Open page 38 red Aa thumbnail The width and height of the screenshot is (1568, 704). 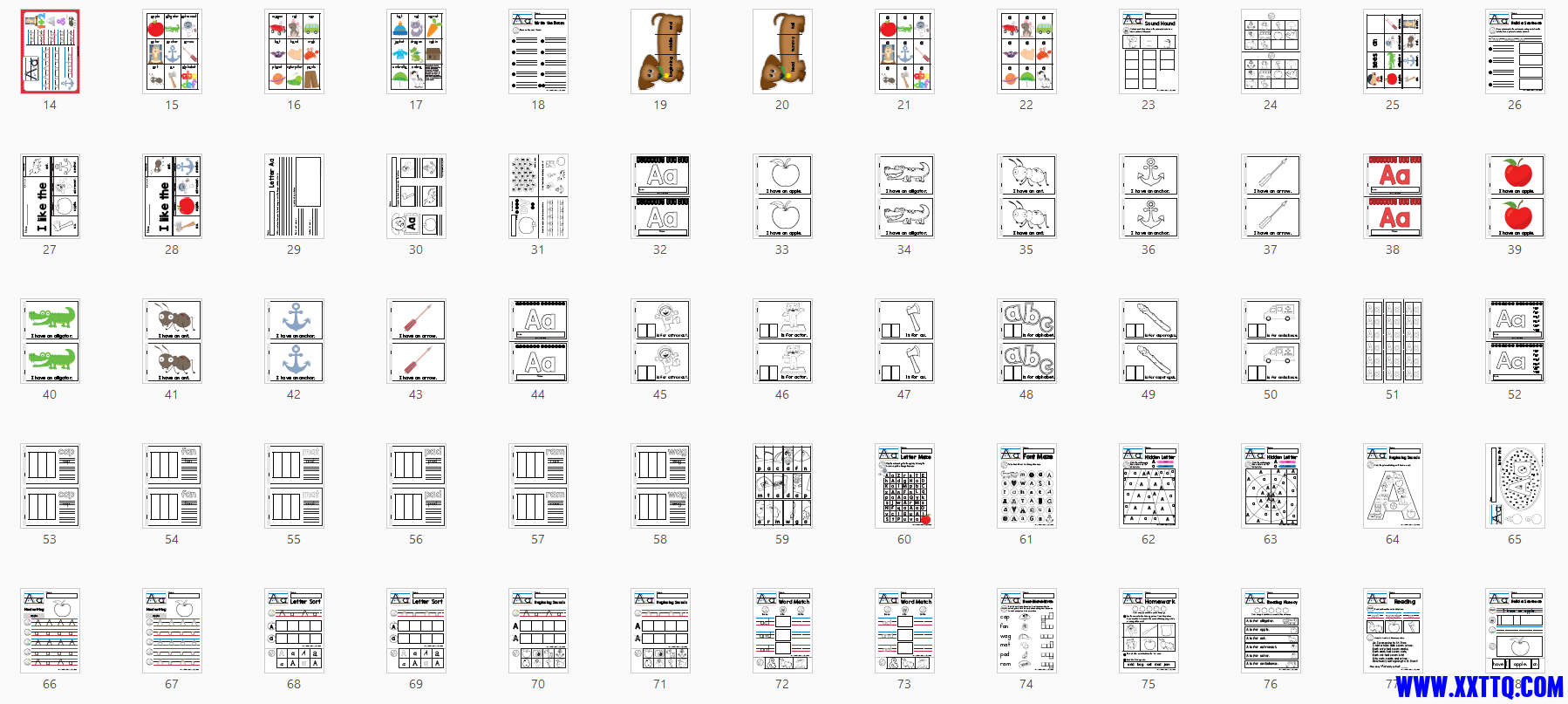point(1393,196)
